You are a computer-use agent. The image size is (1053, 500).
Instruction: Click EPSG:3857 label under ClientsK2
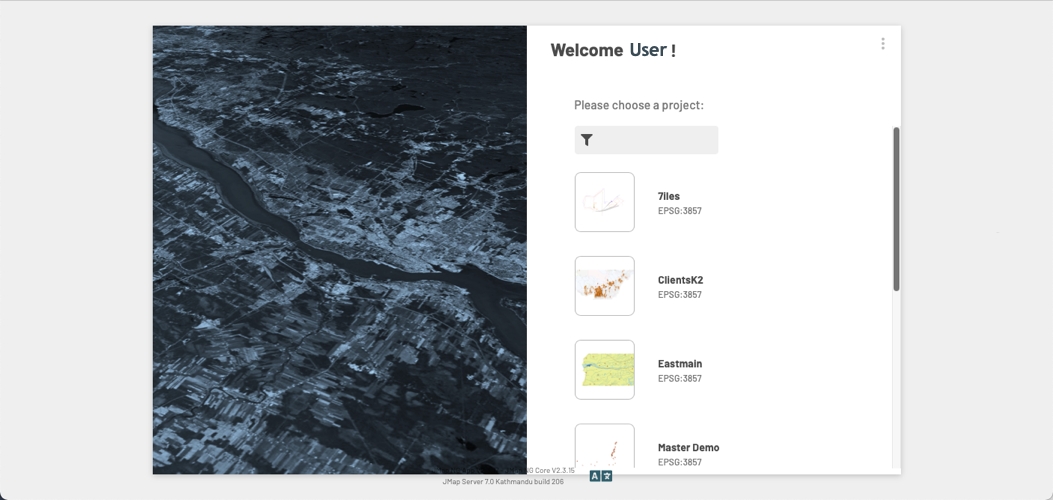coord(680,295)
